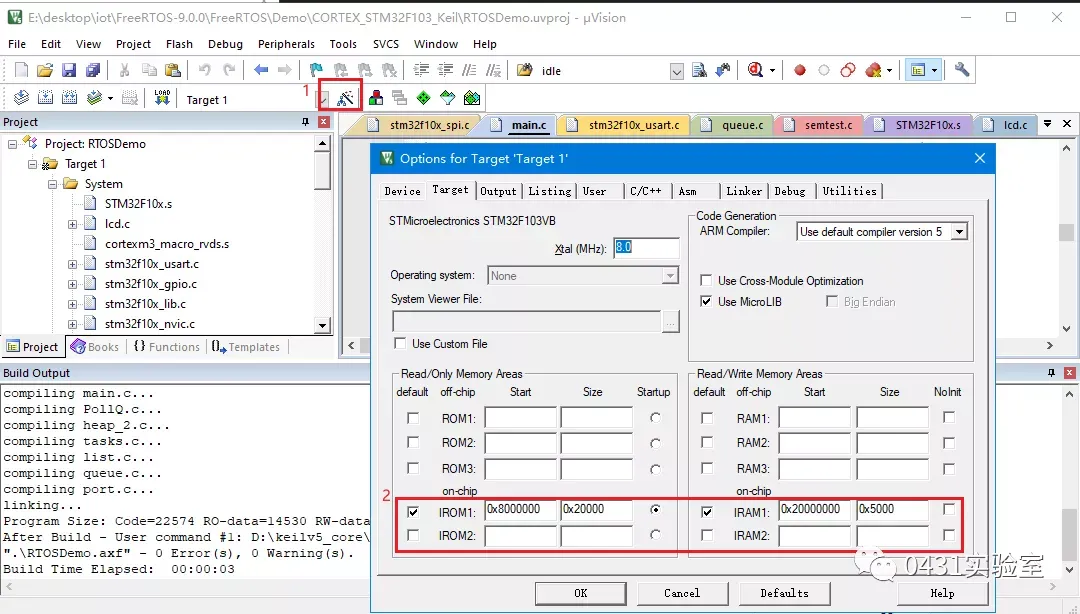Click the Open file folder icon

click(x=45, y=70)
